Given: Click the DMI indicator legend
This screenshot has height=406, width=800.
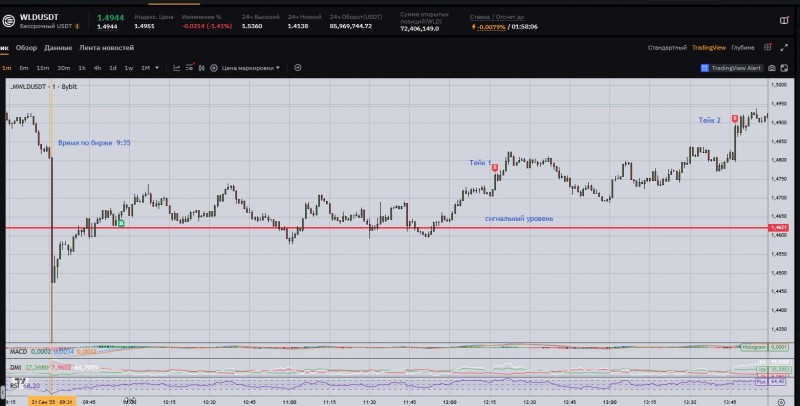Looking at the screenshot, I should pyautogui.click(x=54, y=367).
